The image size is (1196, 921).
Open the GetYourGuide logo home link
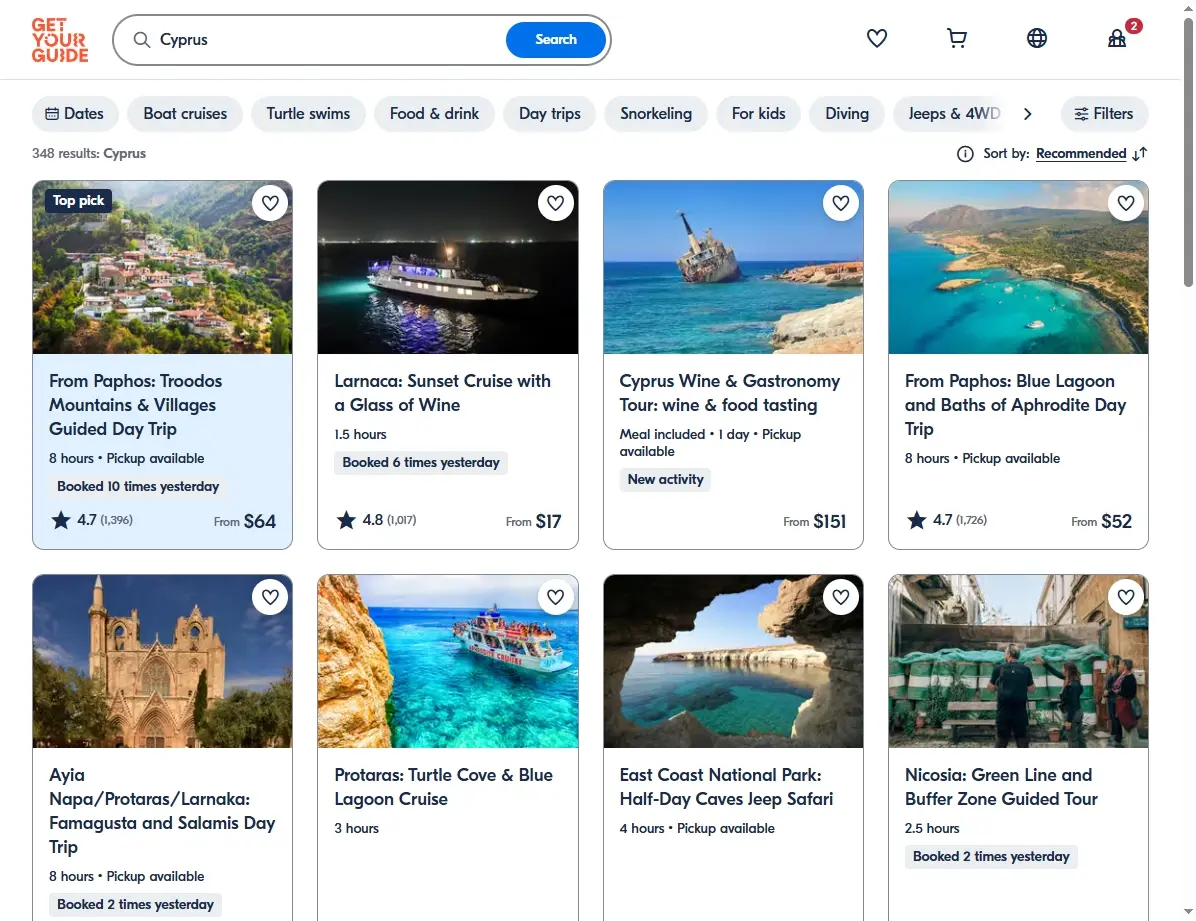(x=59, y=40)
